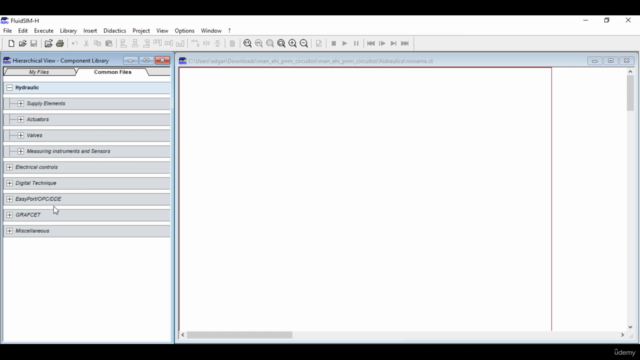
Task: Expand Valves node
Action: [x=20, y=135]
